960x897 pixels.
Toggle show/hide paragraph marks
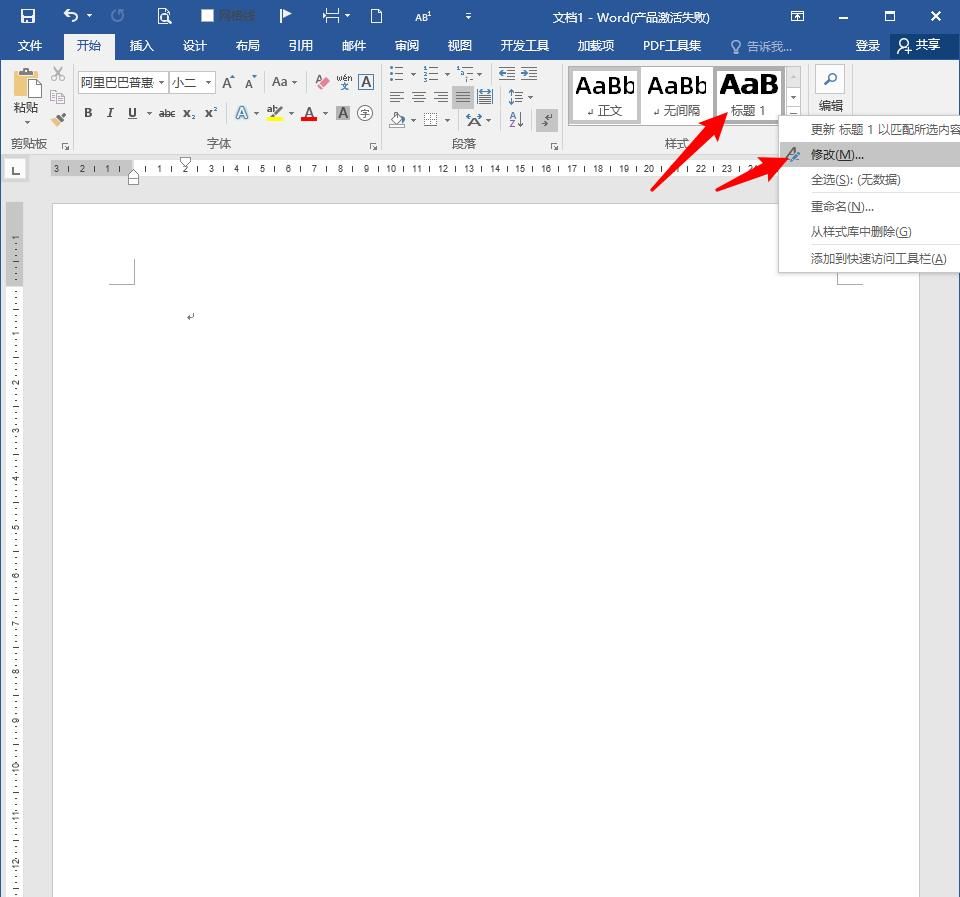pos(546,119)
